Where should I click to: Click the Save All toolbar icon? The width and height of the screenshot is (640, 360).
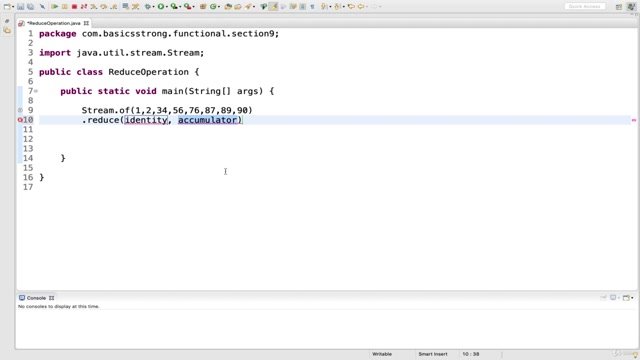tap(31, 7)
